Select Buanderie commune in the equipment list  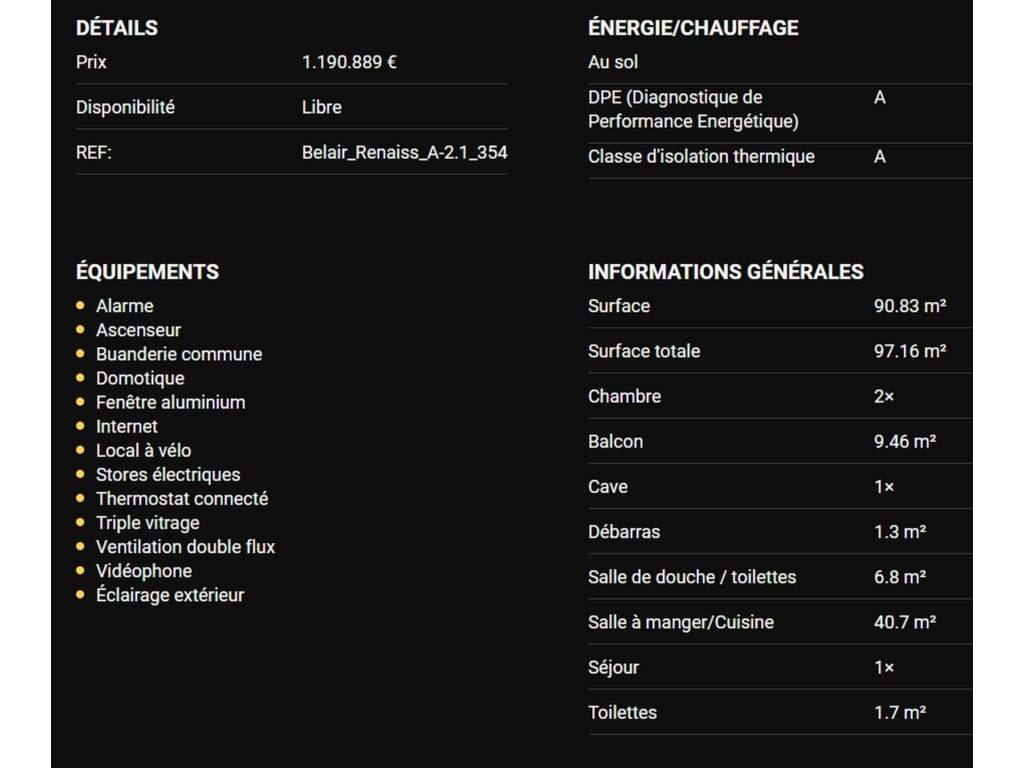178,354
